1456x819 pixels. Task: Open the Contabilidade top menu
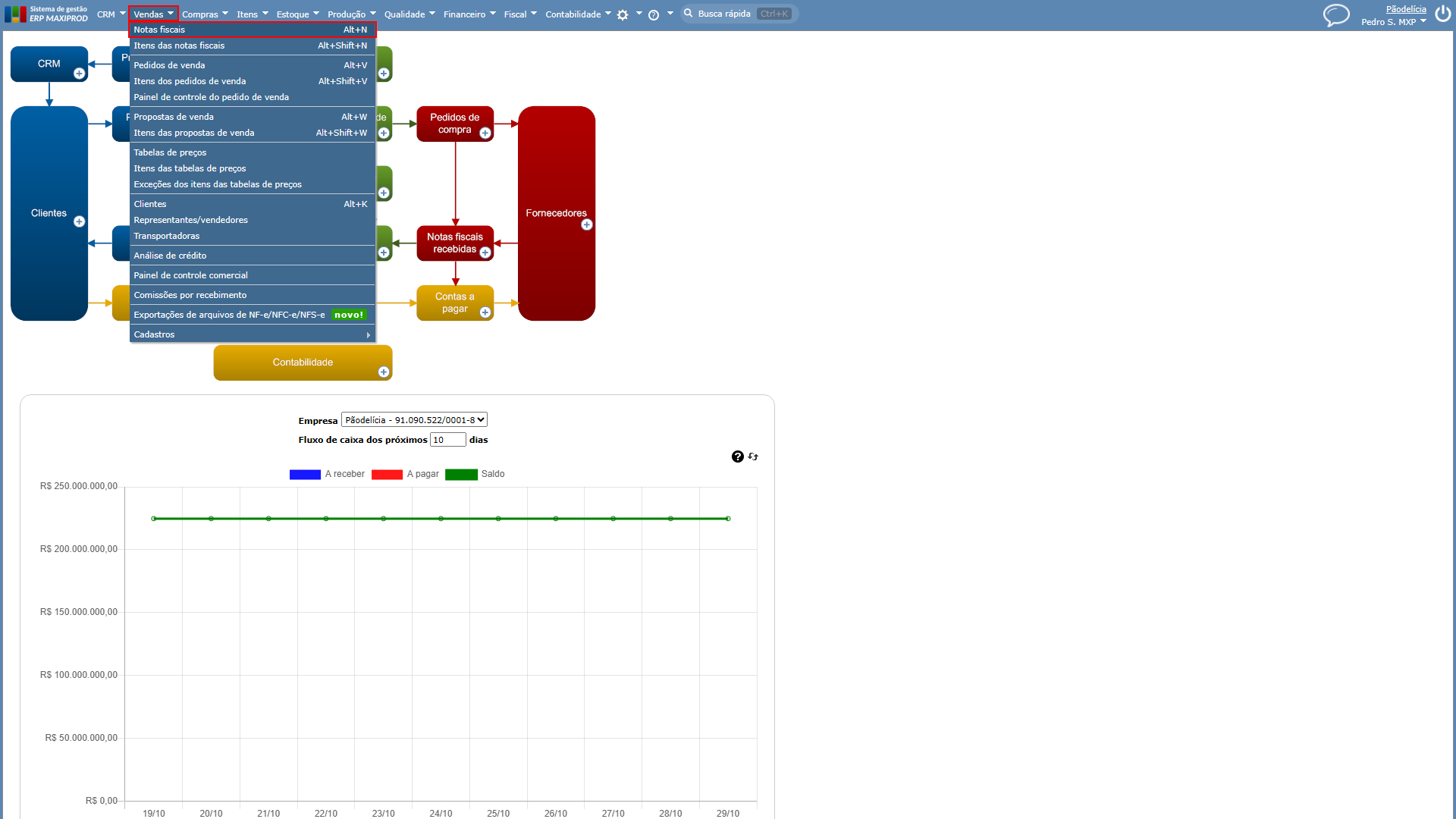coord(578,14)
